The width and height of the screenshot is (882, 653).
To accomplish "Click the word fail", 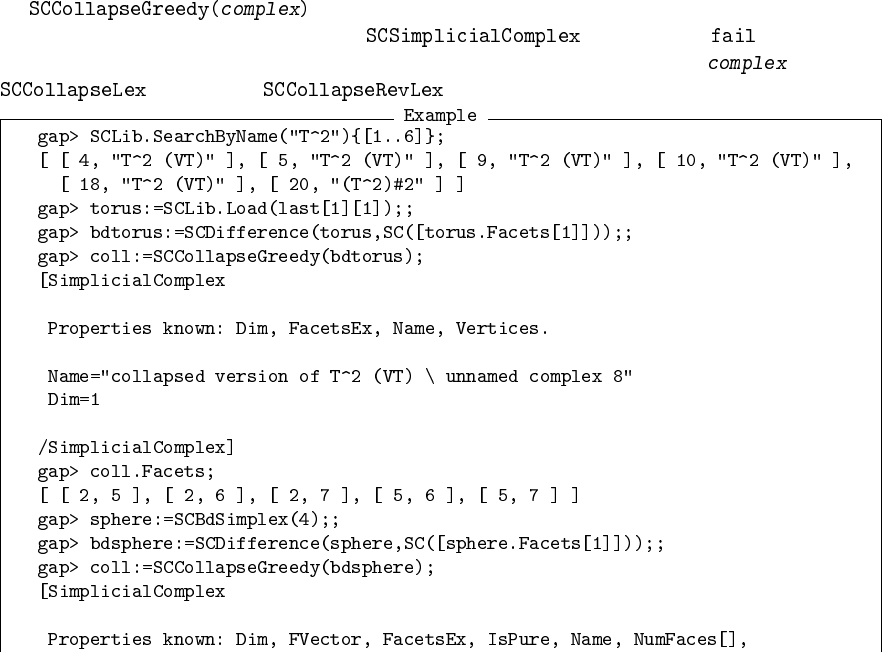I will click(x=732, y=36).
